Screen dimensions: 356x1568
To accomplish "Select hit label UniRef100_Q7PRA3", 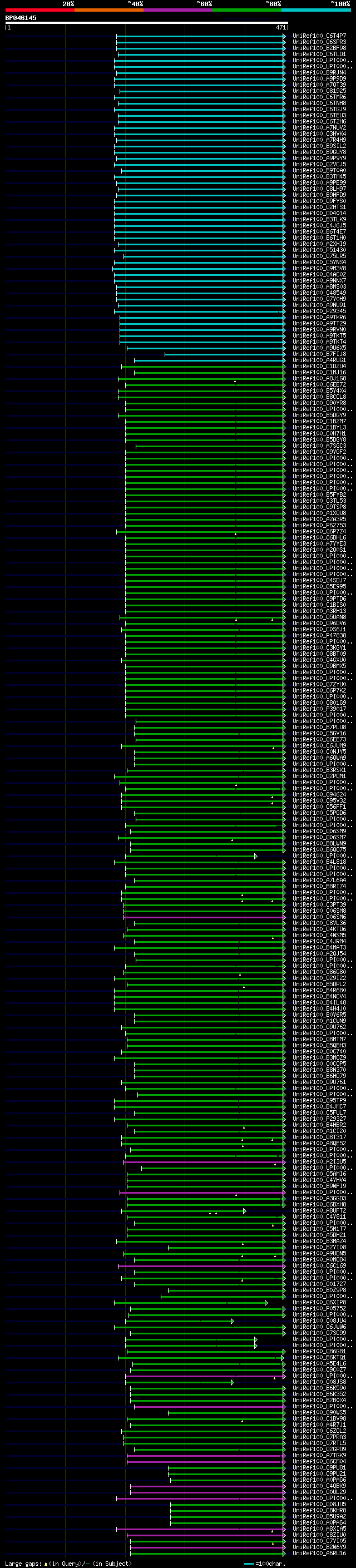I will click(319, 1437).
